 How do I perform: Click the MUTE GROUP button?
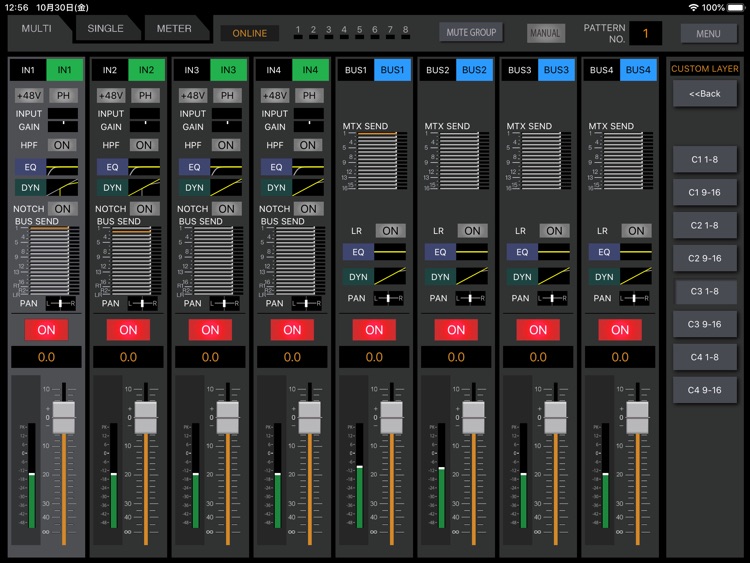point(471,33)
